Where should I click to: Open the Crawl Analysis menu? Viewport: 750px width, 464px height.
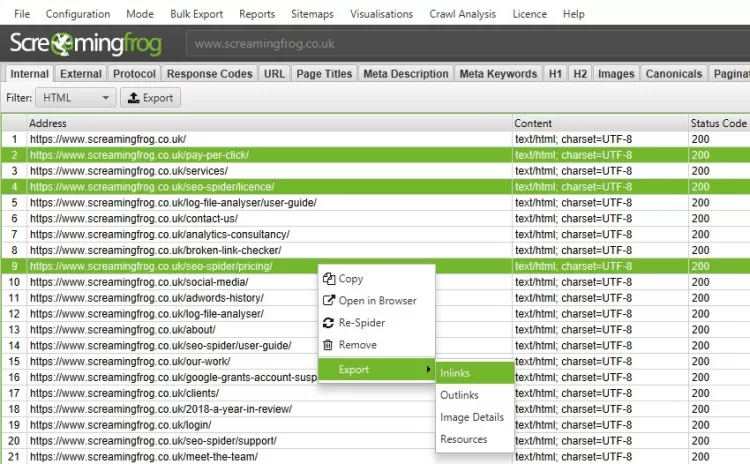coord(462,15)
